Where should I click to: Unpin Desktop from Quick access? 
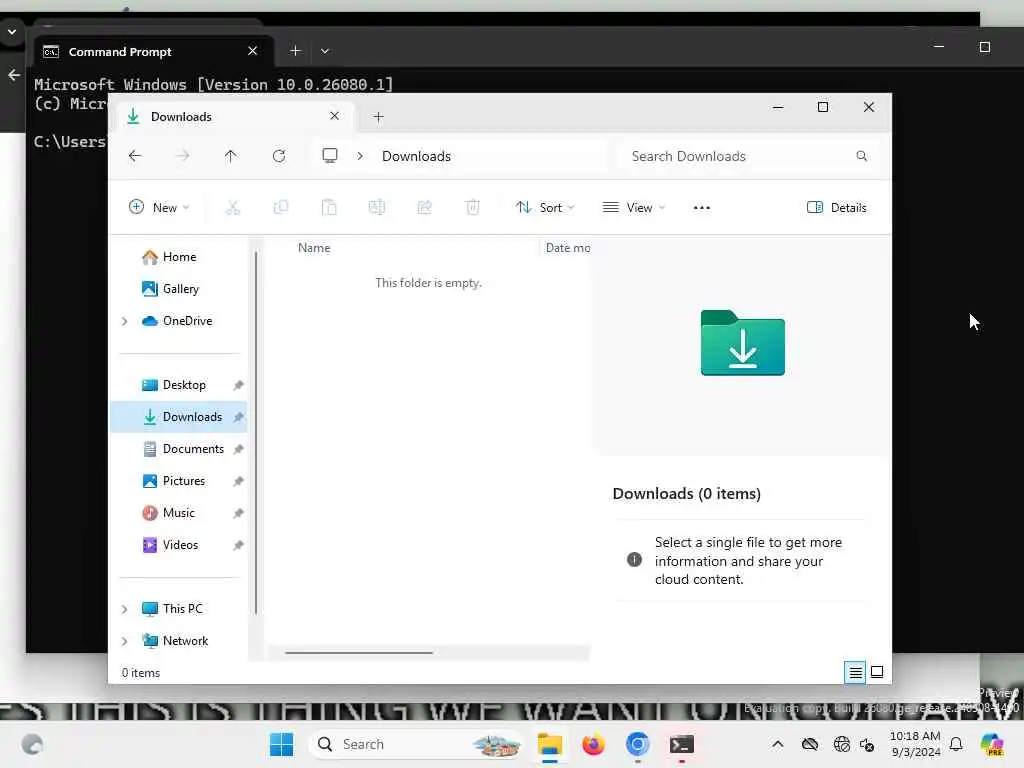click(238, 385)
